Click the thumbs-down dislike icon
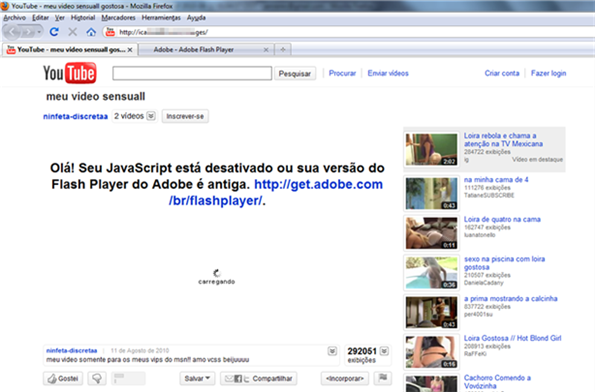 click(97, 378)
